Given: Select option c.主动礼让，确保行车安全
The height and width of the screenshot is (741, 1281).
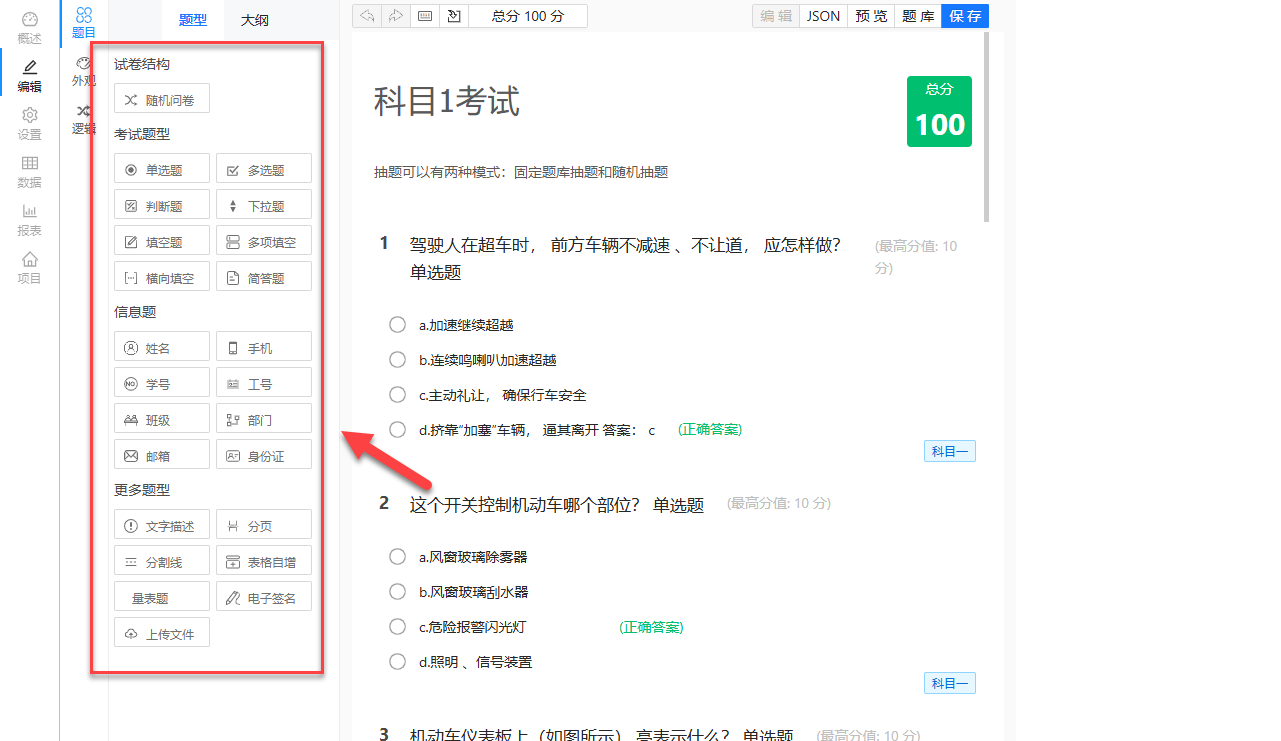Looking at the screenshot, I should [397, 394].
